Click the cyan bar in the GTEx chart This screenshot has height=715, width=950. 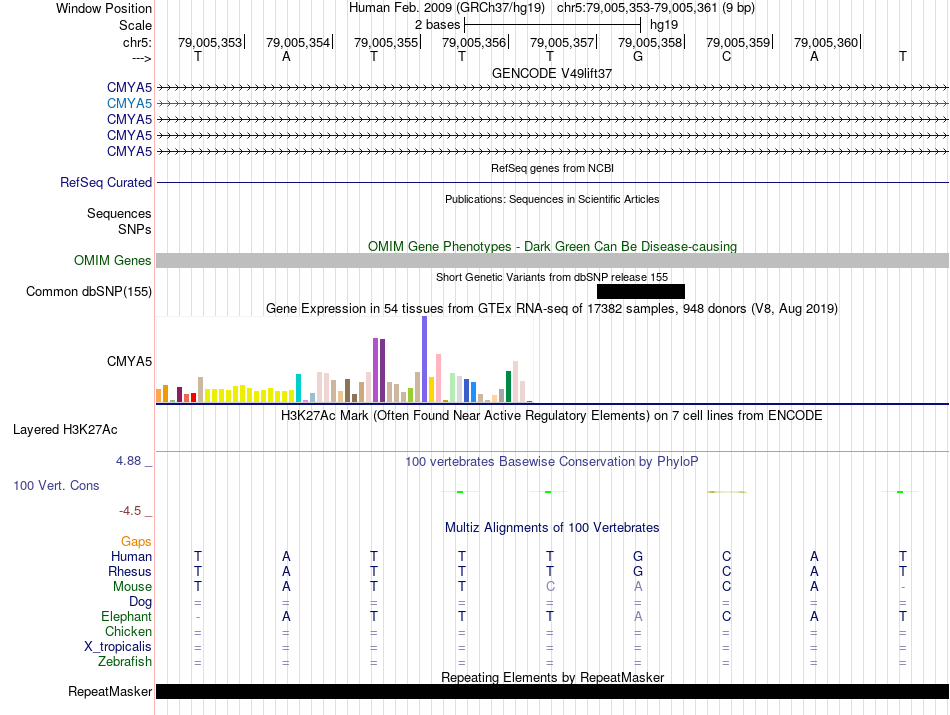299,387
